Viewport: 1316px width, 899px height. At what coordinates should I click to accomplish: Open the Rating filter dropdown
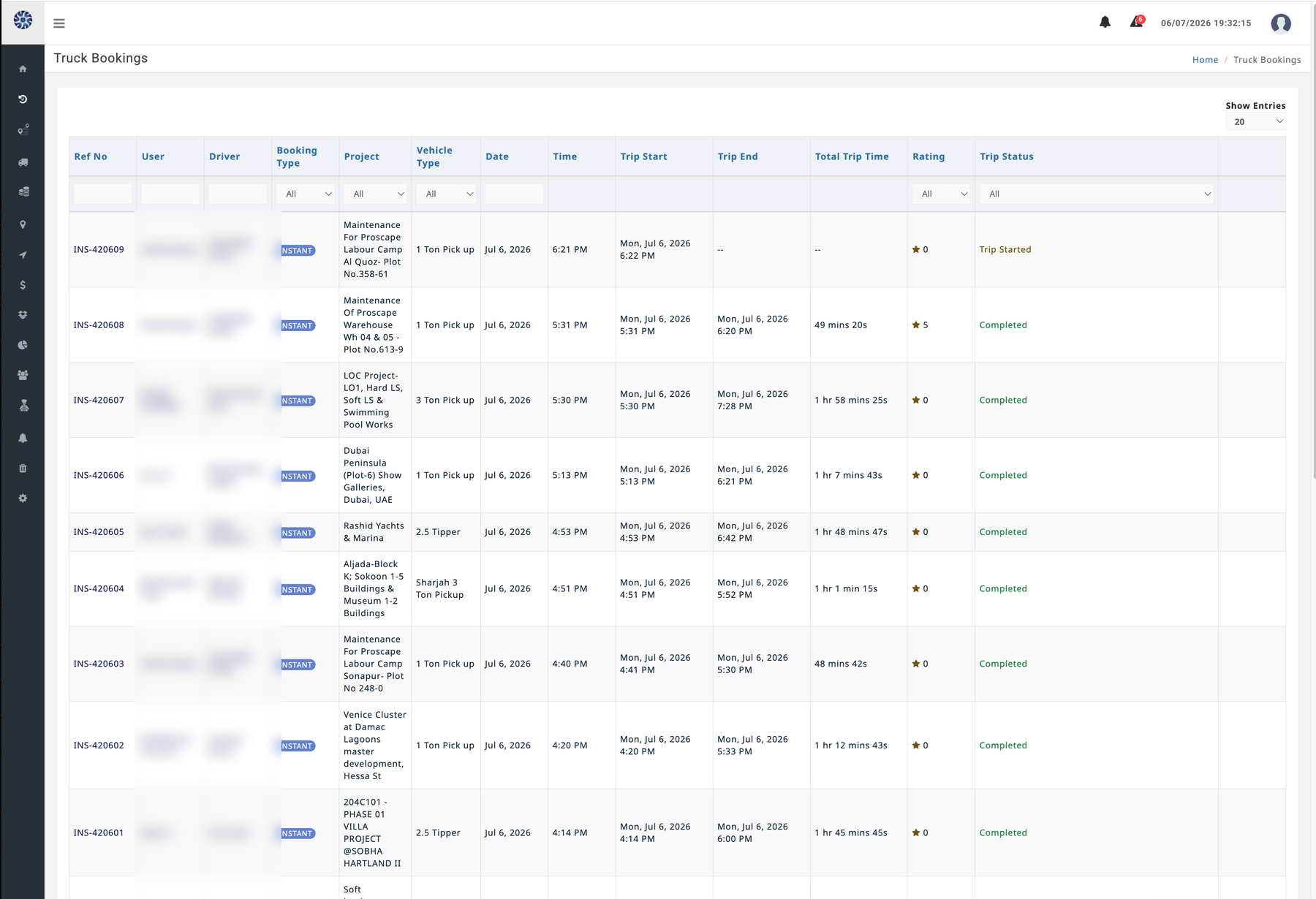point(941,194)
